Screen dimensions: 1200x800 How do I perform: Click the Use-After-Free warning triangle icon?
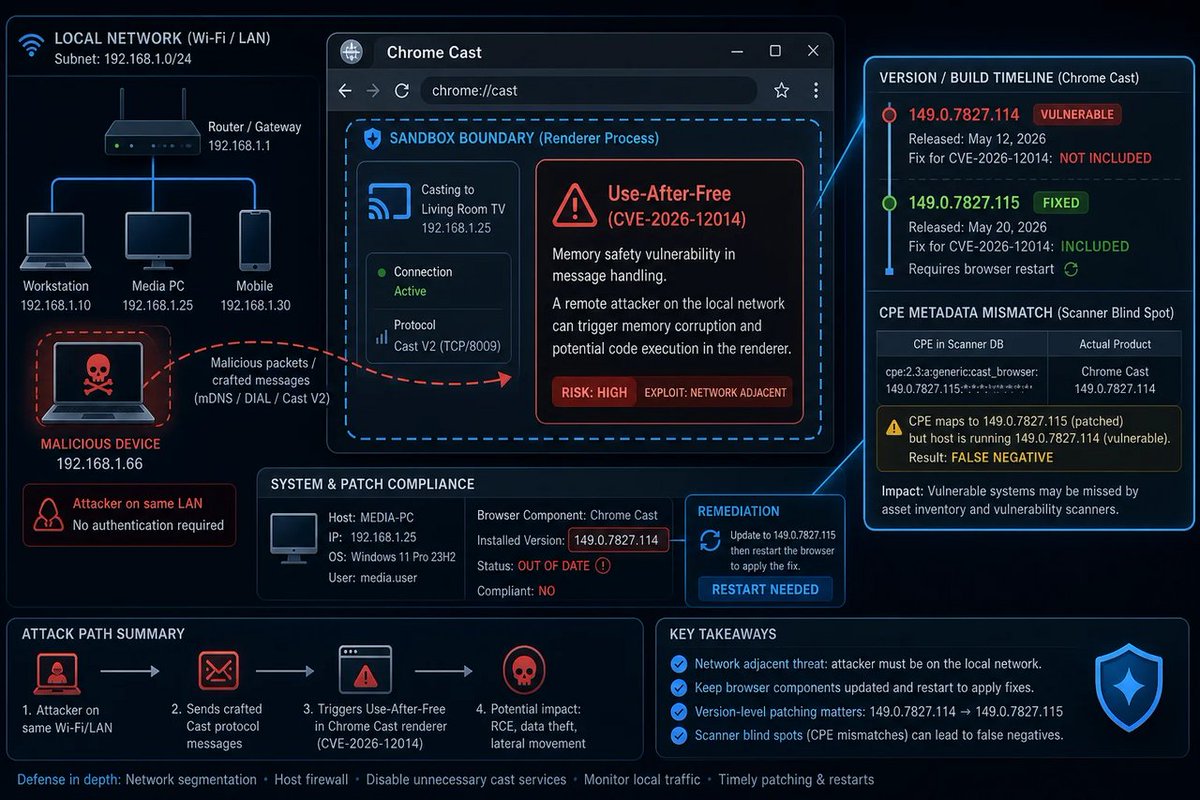pyautogui.click(x=574, y=204)
